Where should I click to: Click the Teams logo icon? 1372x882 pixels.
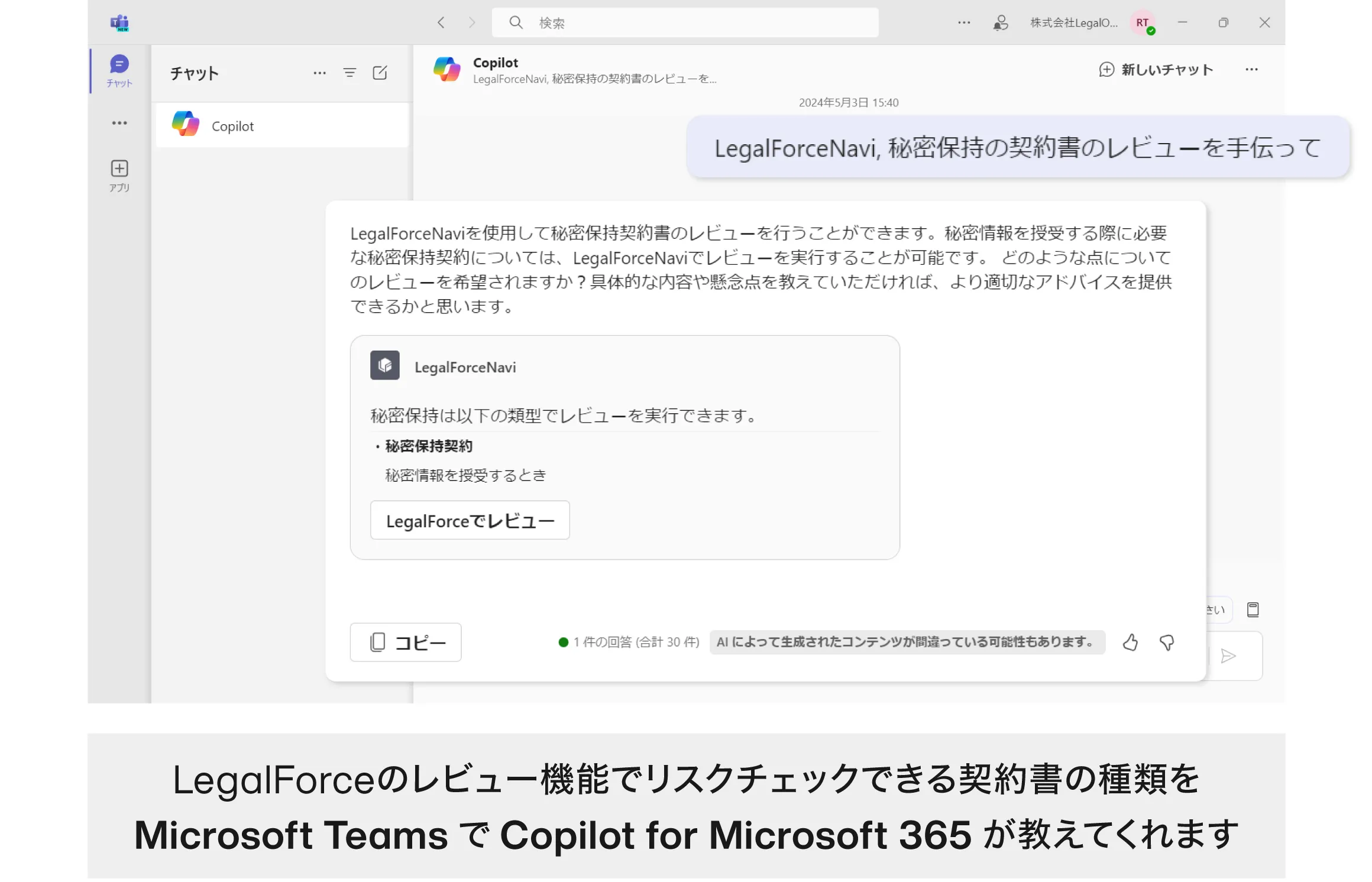coord(119,23)
